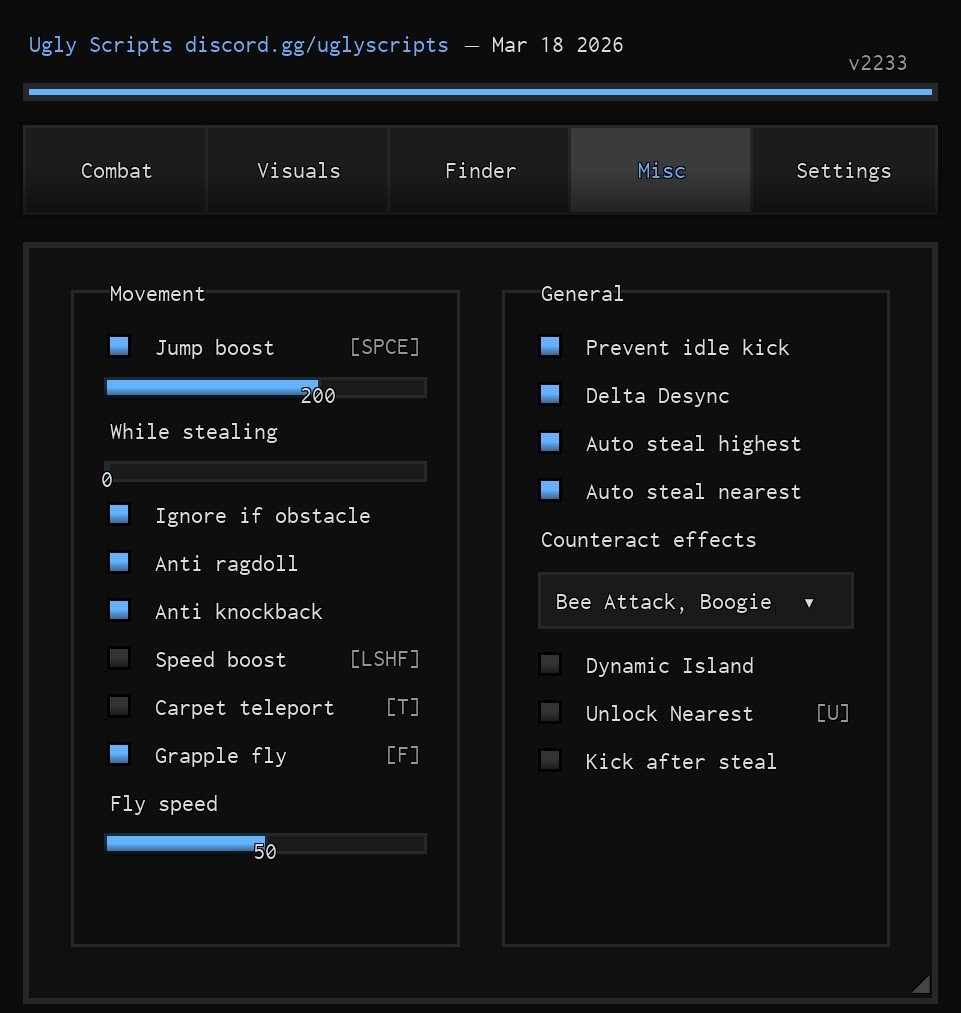
Task: Turn off Anti knockback
Action: coord(119,611)
